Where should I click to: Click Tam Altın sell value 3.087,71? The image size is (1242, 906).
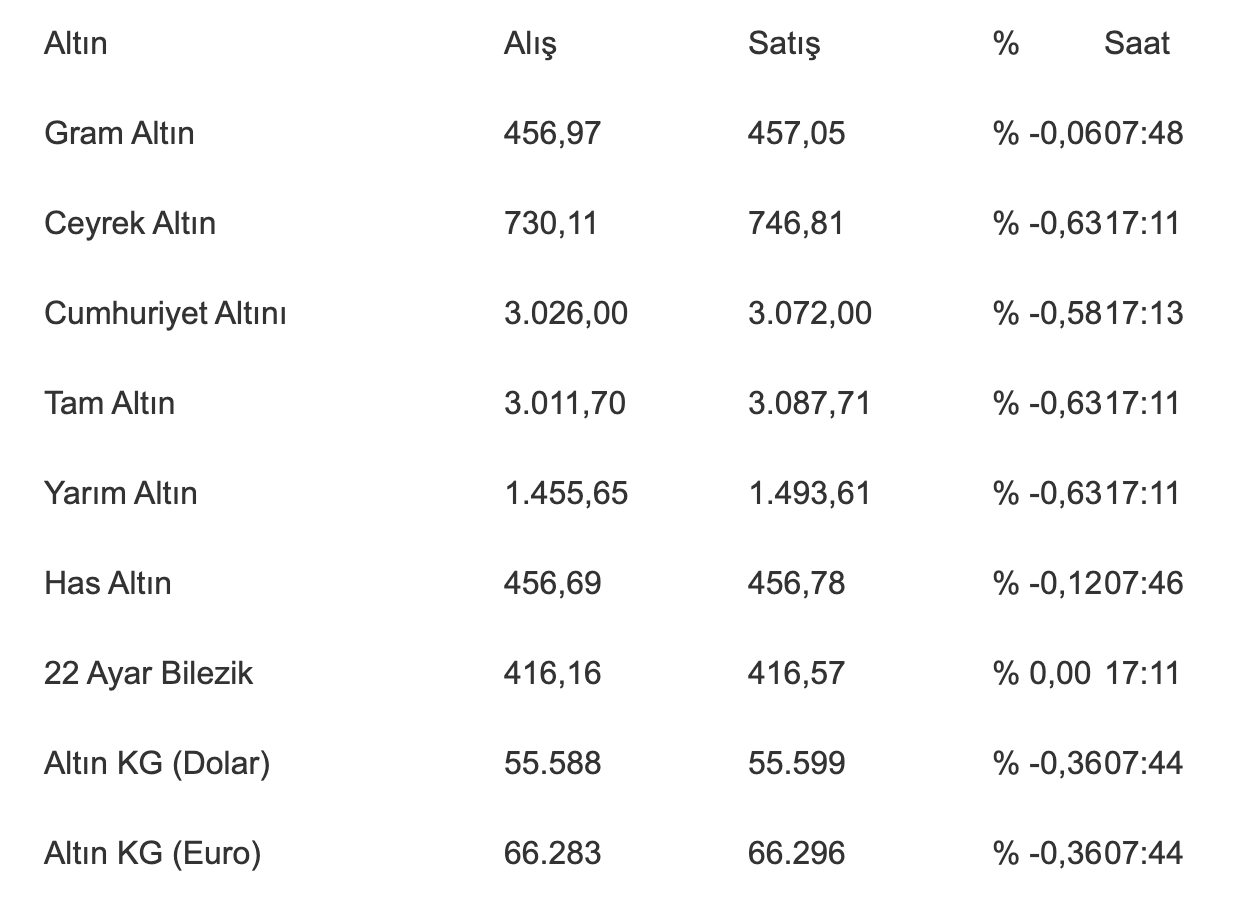pos(809,403)
